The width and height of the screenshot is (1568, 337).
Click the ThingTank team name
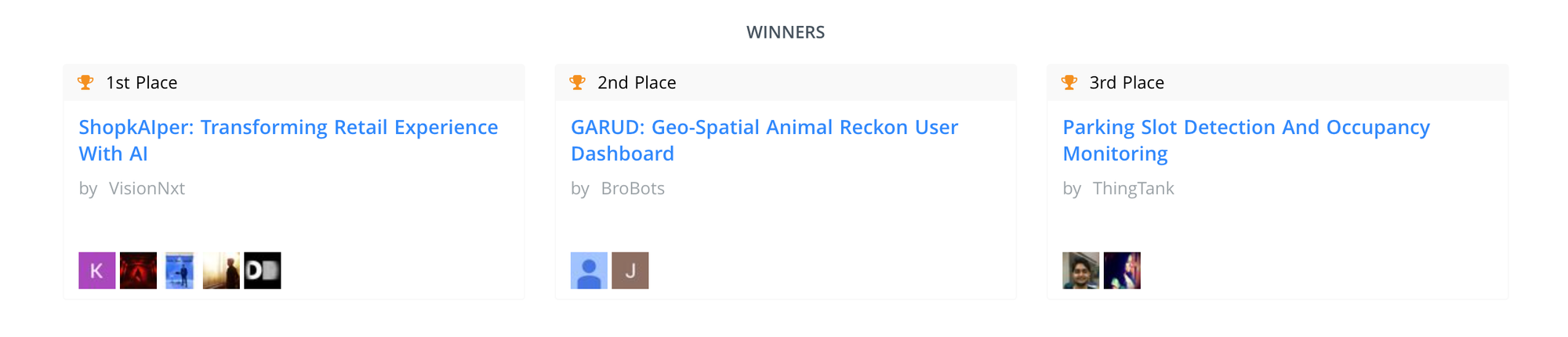(1133, 188)
